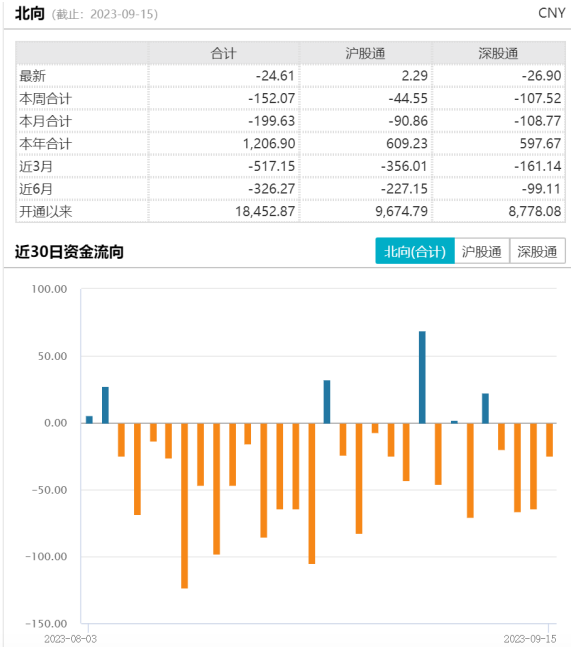Viewport: 571px width, 647px height.
Task: Click the 近6月 row label
Action: tap(36, 189)
